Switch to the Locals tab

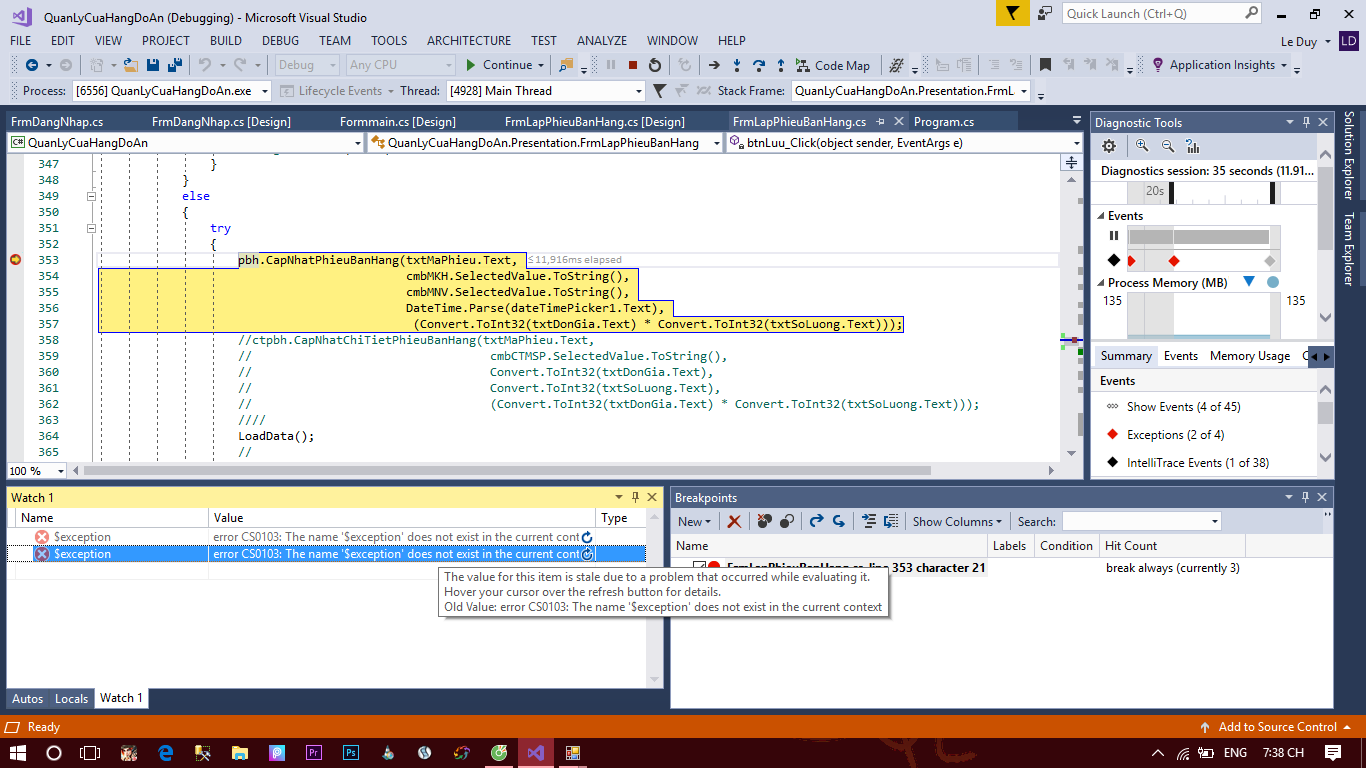71,698
